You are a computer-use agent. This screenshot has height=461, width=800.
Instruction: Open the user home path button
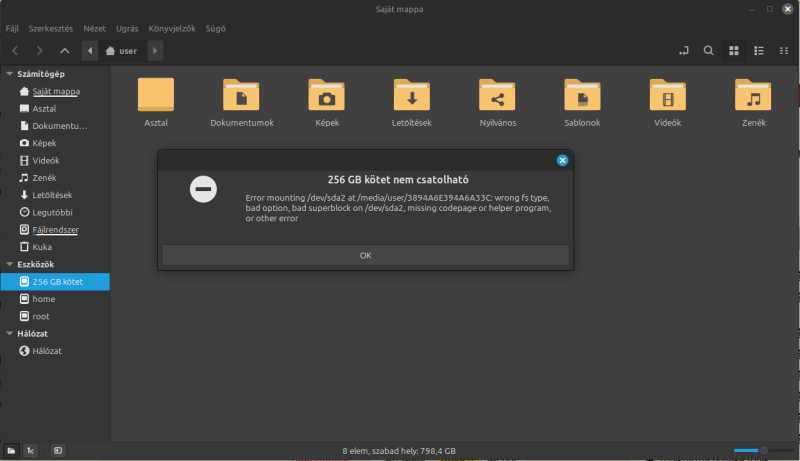pos(122,50)
